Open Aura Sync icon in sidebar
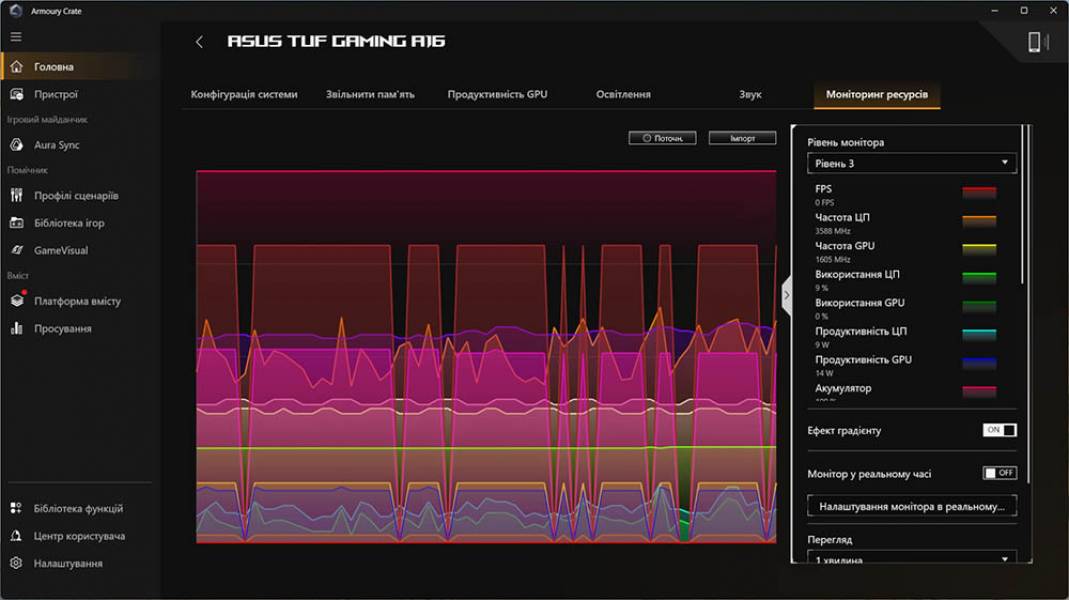This screenshot has width=1069, height=600. 17,145
